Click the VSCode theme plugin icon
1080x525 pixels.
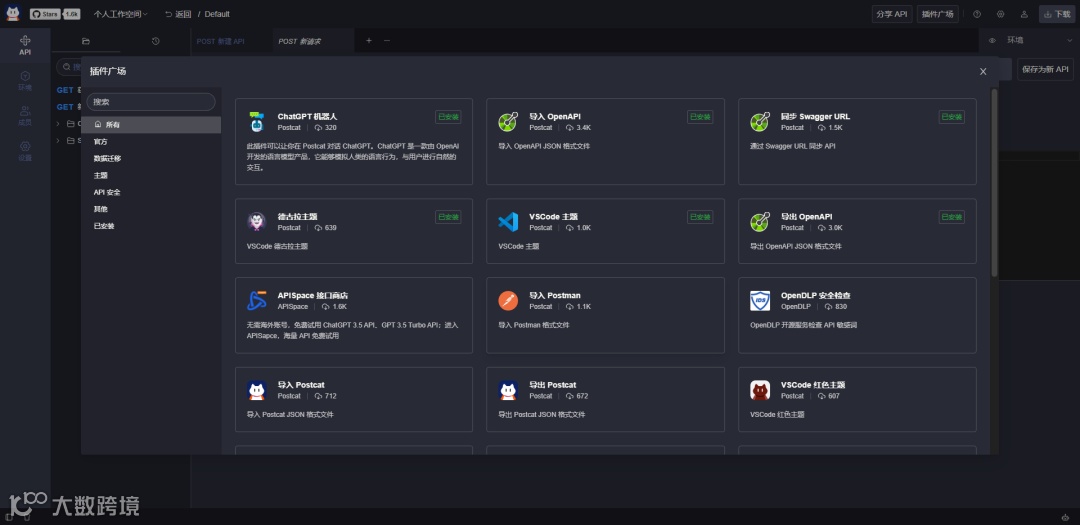coord(508,222)
